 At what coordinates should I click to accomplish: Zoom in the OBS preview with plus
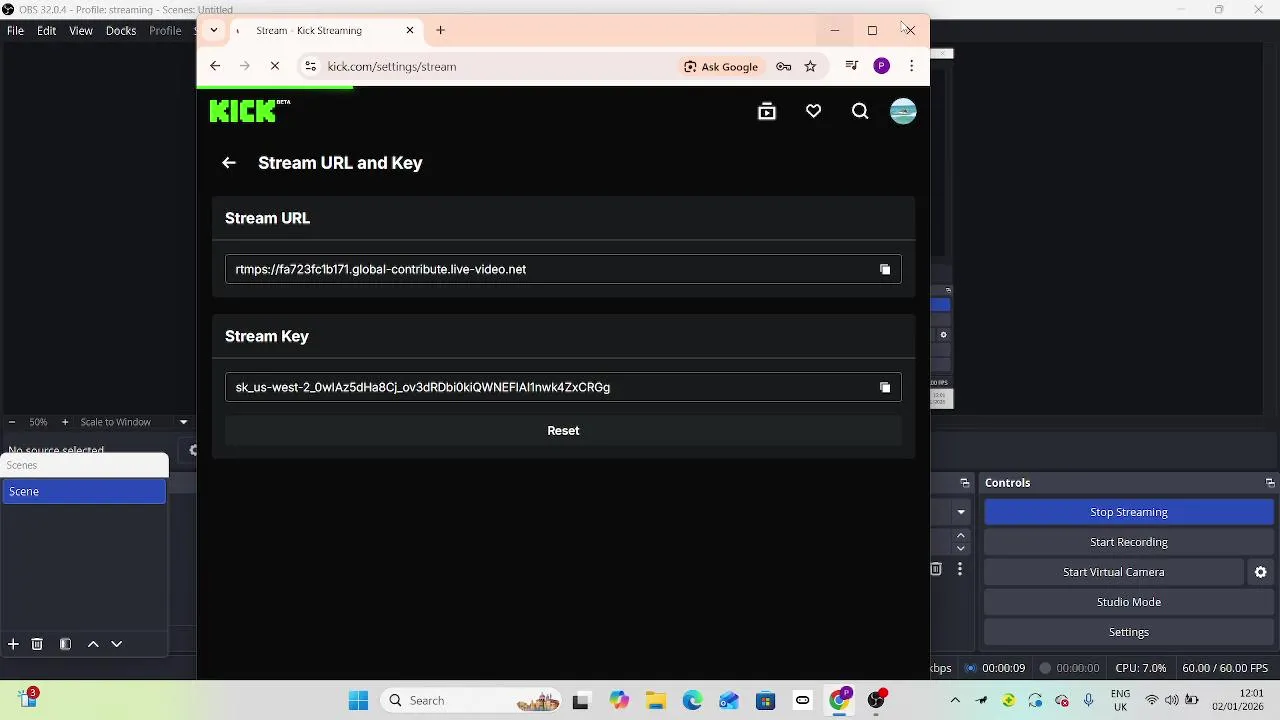click(65, 422)
